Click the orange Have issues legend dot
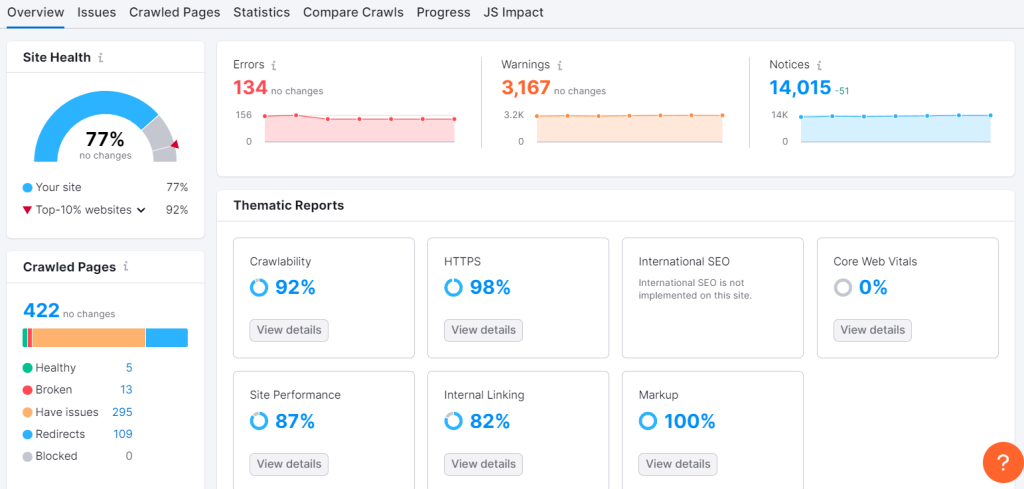1024x489 pixels. click(x=27, y=413)
